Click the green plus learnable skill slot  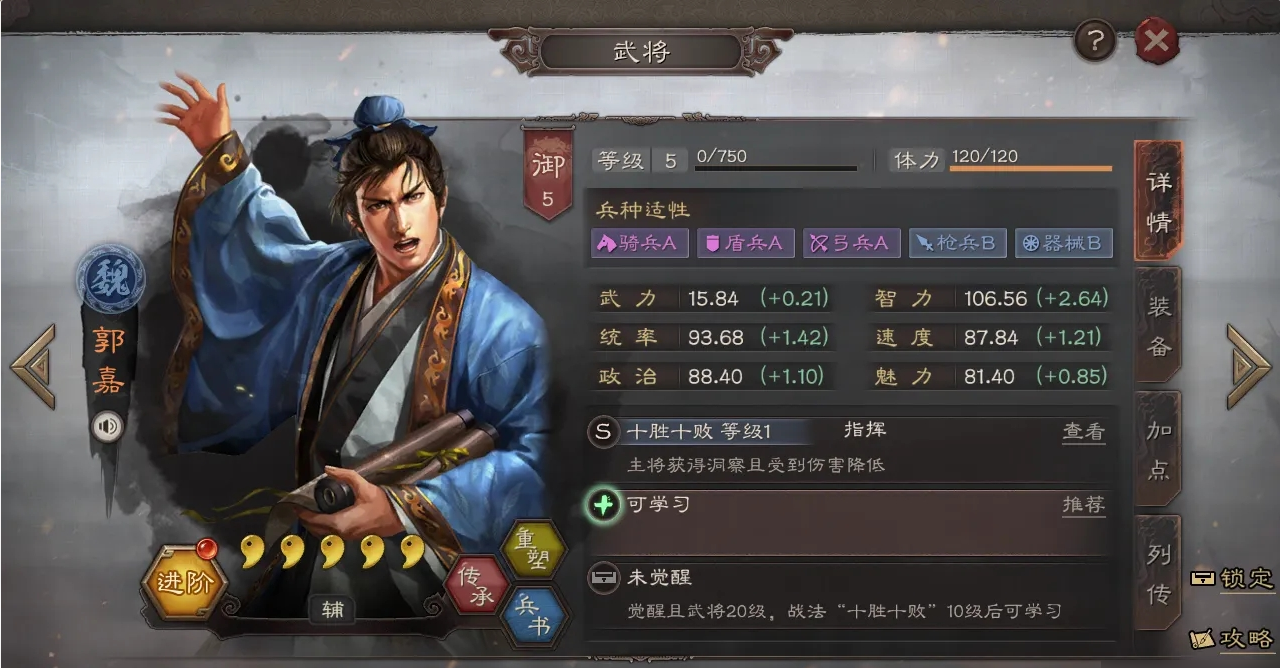[603, 505]
